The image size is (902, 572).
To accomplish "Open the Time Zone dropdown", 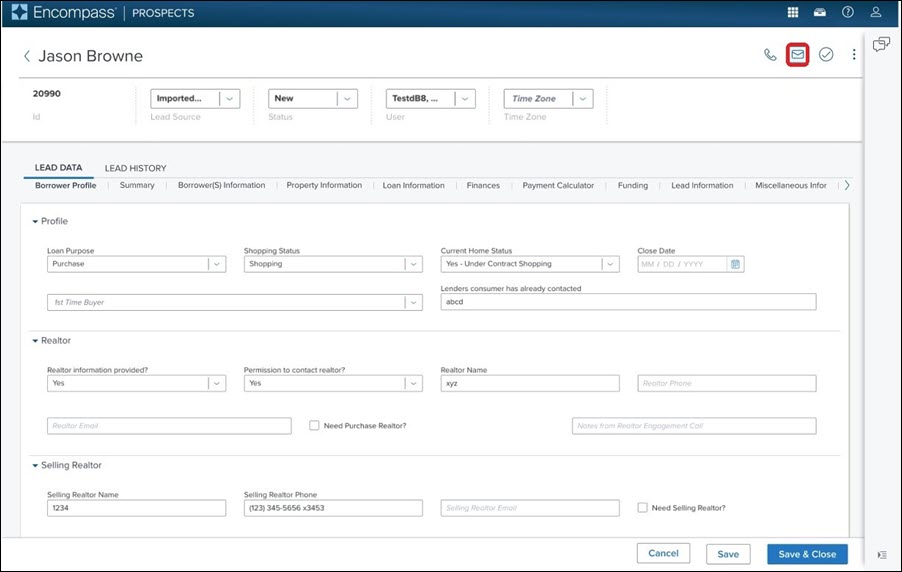I will click(548, 98).
